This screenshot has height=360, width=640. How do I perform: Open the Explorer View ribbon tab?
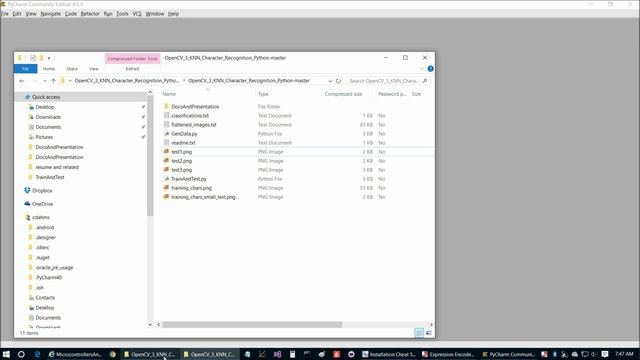click(93, 69)
